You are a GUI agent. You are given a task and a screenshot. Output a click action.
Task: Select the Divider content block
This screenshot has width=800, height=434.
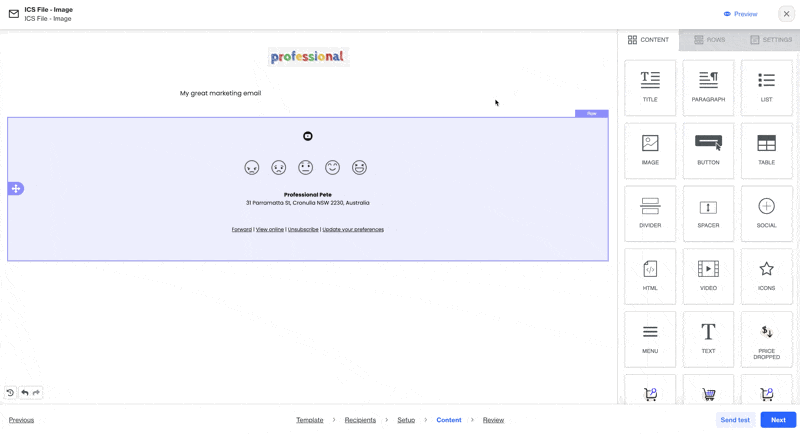coord(650,212)
